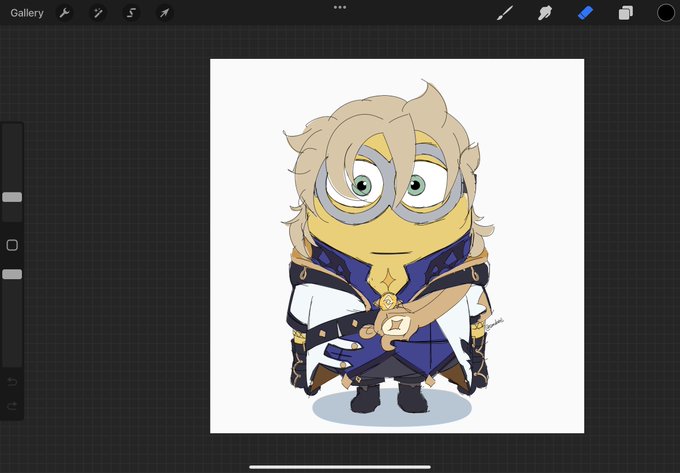This screenshot has height=473, width=680.
Task: Open the Adjustments magic wand menu
Action: [98, 13]
